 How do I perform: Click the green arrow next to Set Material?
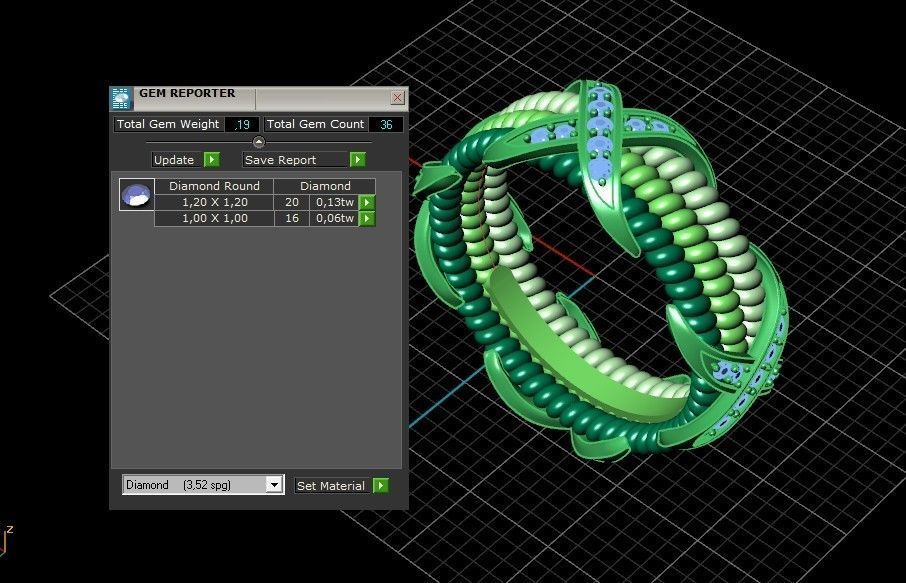pos(381,485)
